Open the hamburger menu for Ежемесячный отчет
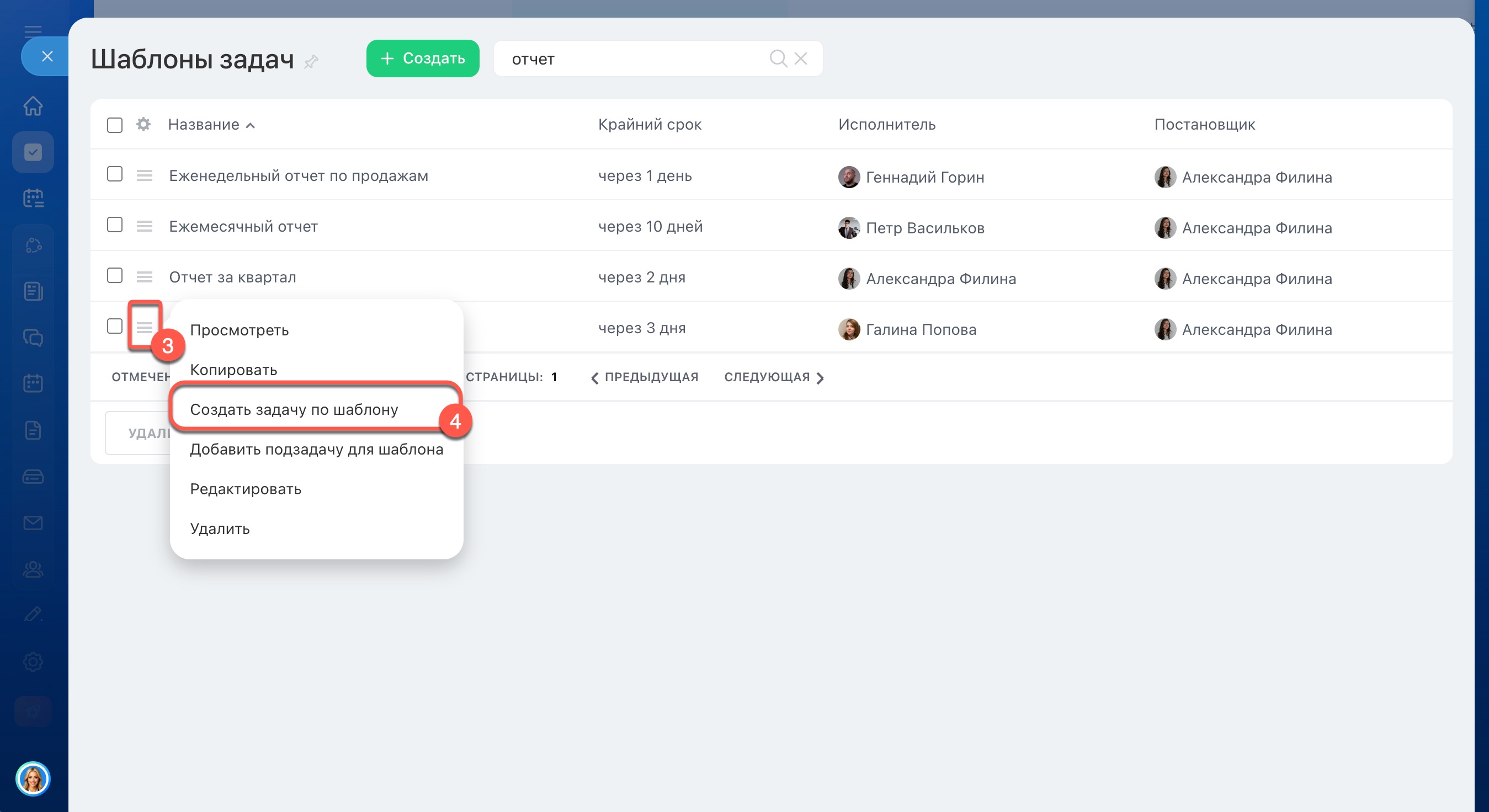This screenshot has height=812, width=1489. click(145, 226)
